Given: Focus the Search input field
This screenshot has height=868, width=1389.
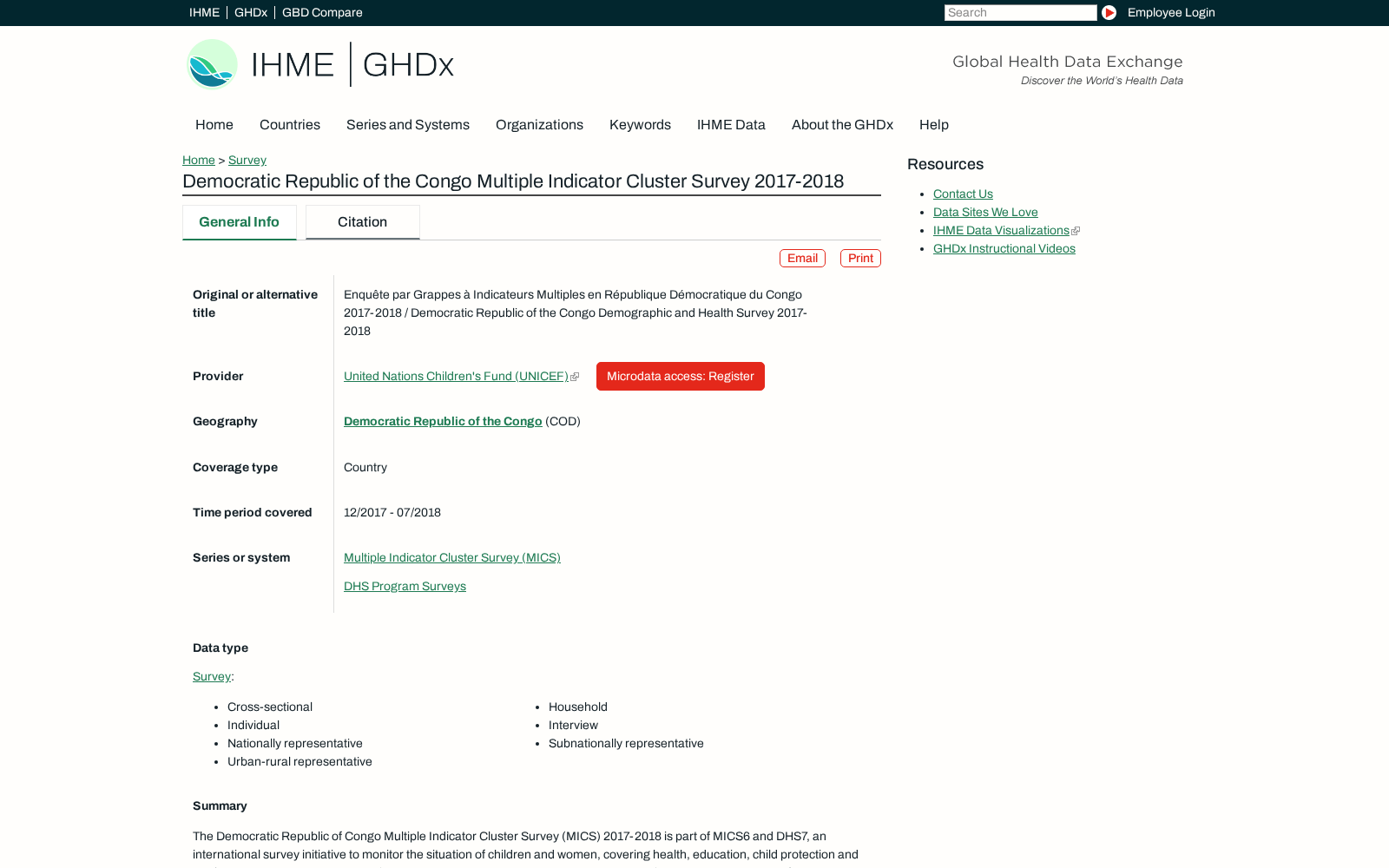Looking at the screenshot, I should tap(1020, 12).
